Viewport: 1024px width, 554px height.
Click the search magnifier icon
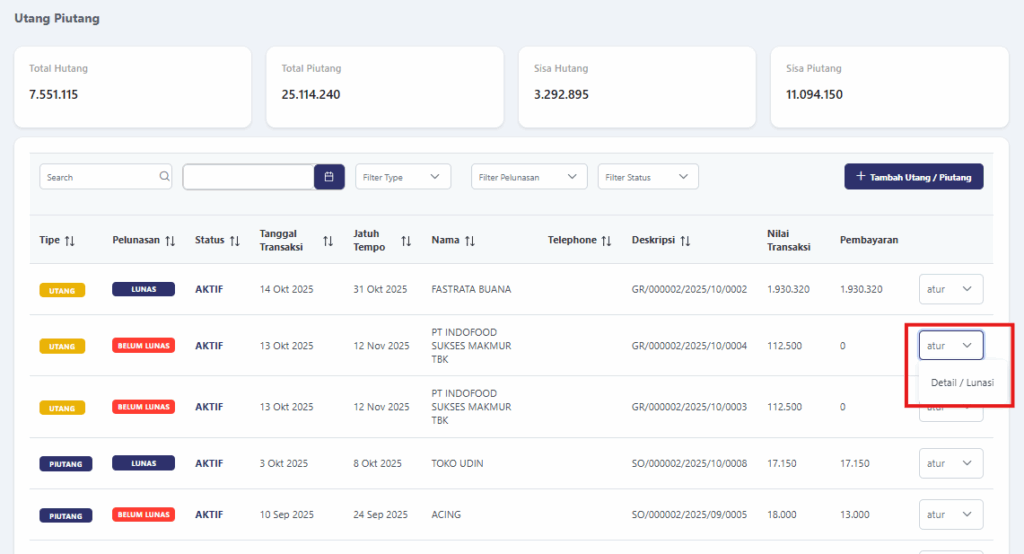pos(164,177)
